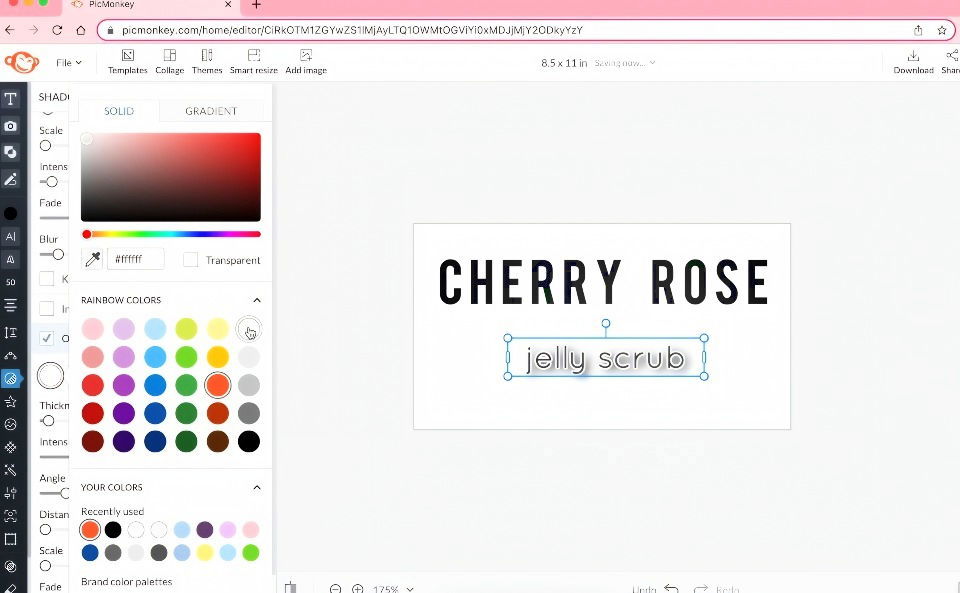The image size is (960, 593).
Task: Select the Text tool in the sidebar
Action: tap(11, 99)
